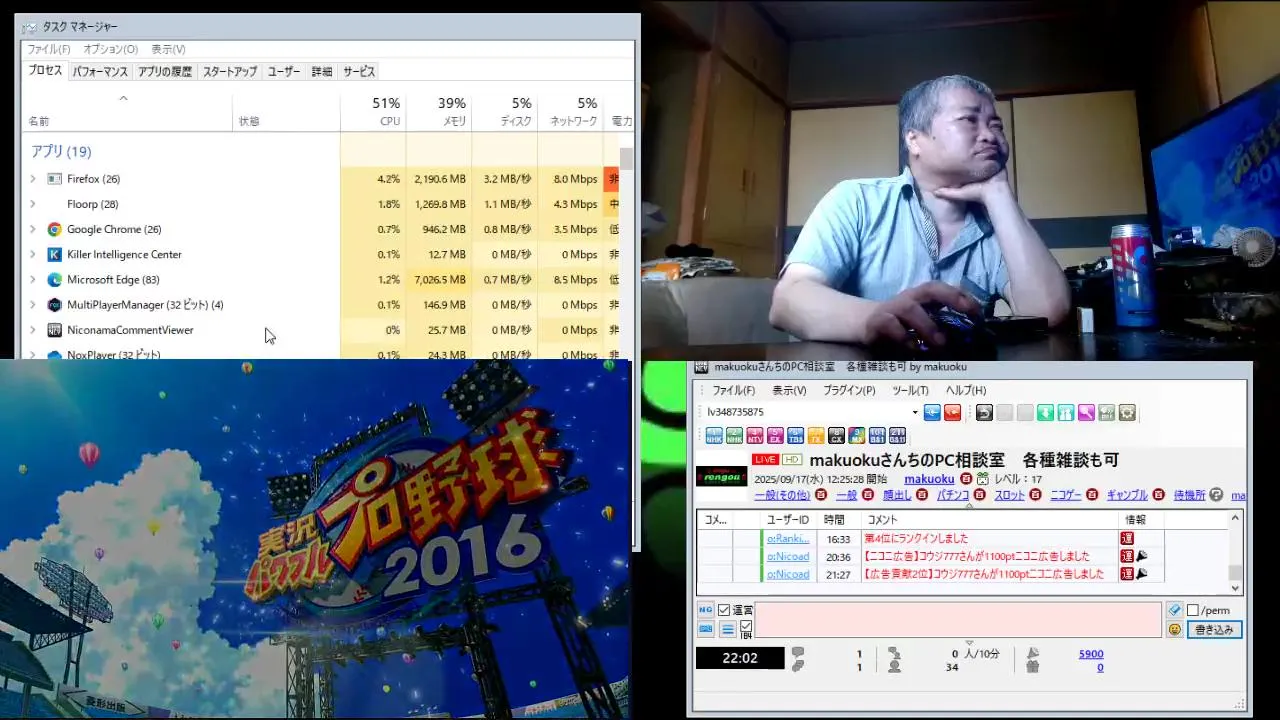Select the 2,190.6 MB memory cell for Firefox
The width and height of the screenshot is (1280, 720).
tap(439, 179)
